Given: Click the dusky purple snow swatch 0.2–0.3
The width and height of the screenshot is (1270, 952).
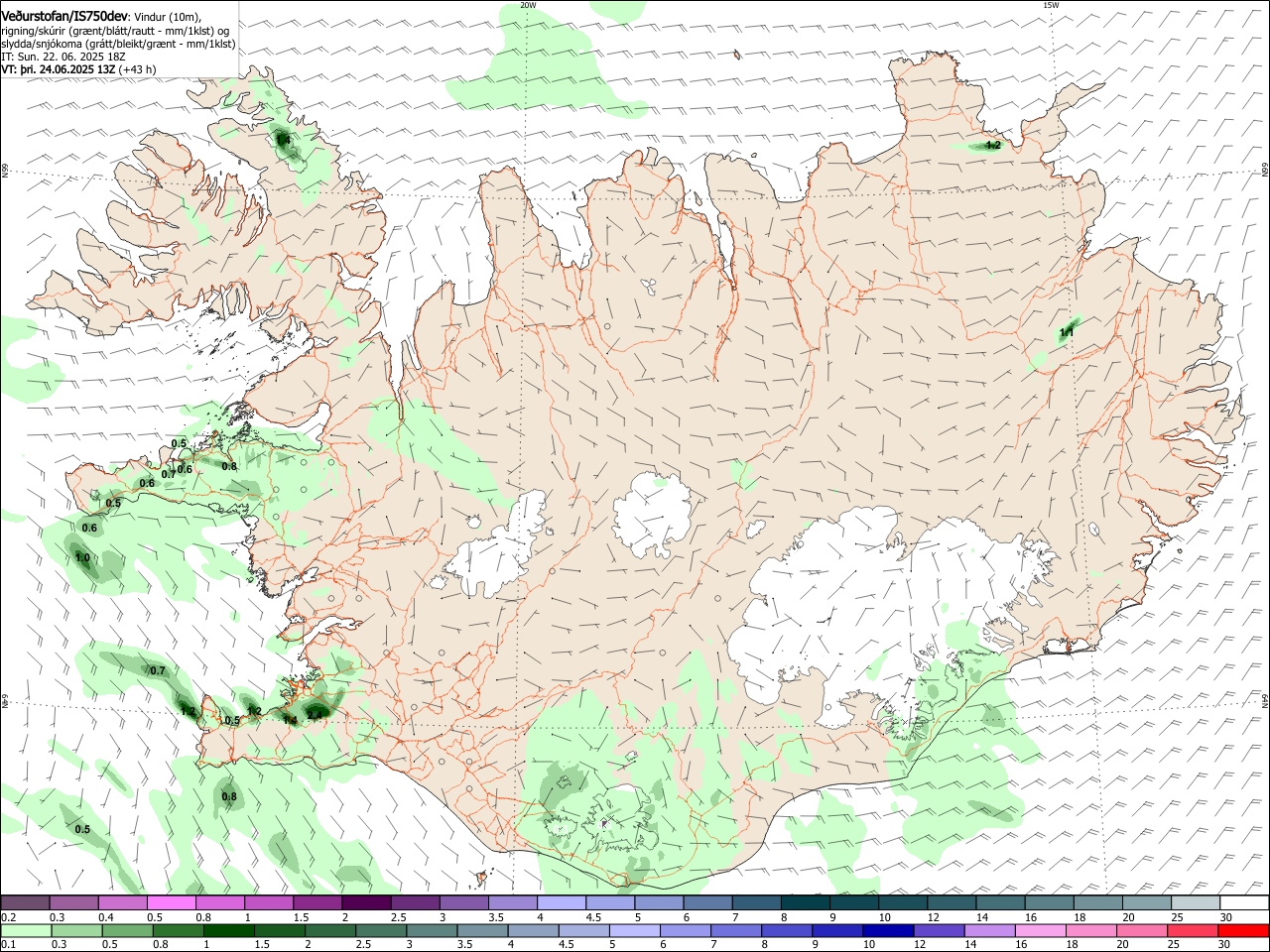Looking at the screenshot, I should (x=25, y=903).
